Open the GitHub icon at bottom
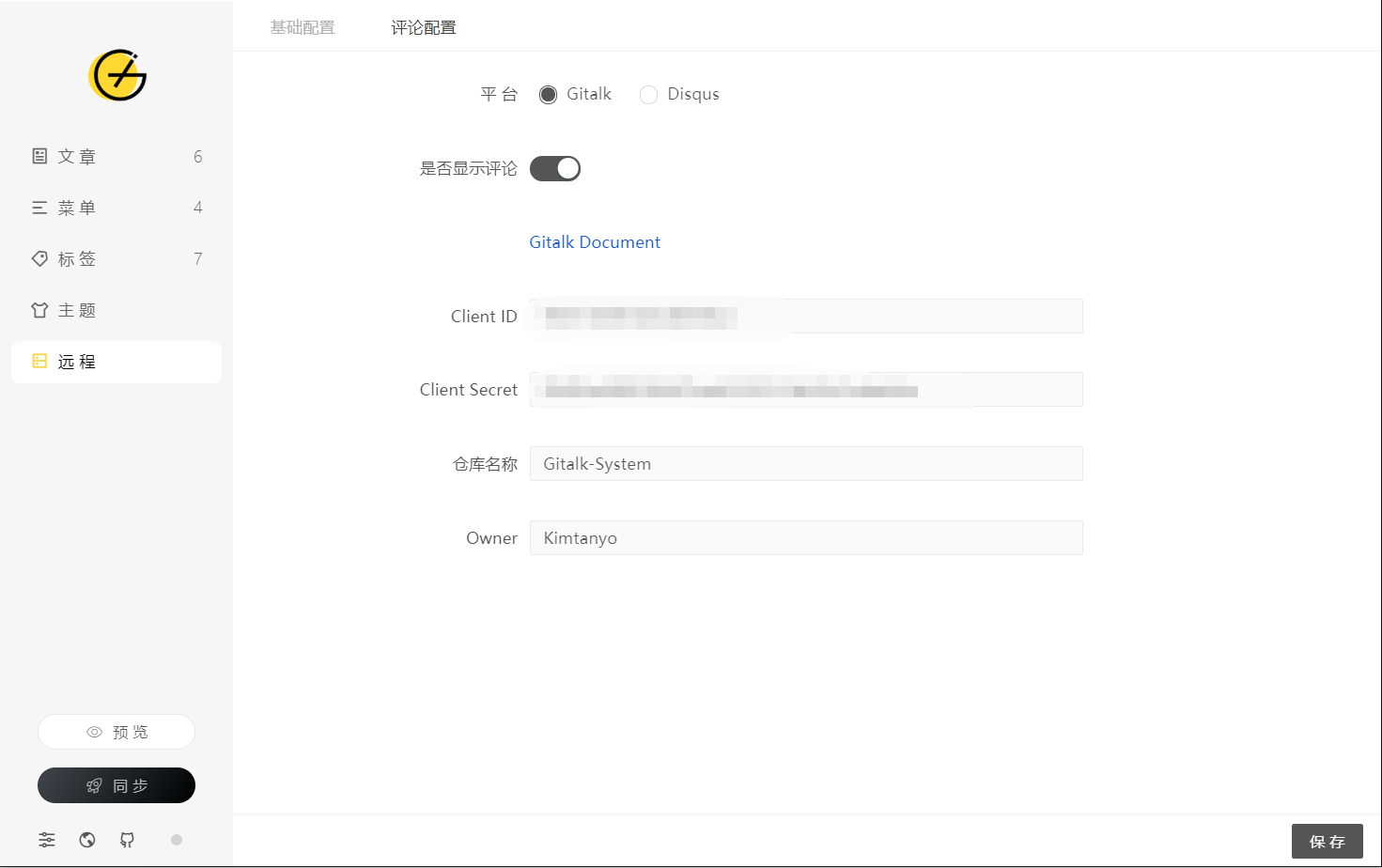 [x=127, y=840]
